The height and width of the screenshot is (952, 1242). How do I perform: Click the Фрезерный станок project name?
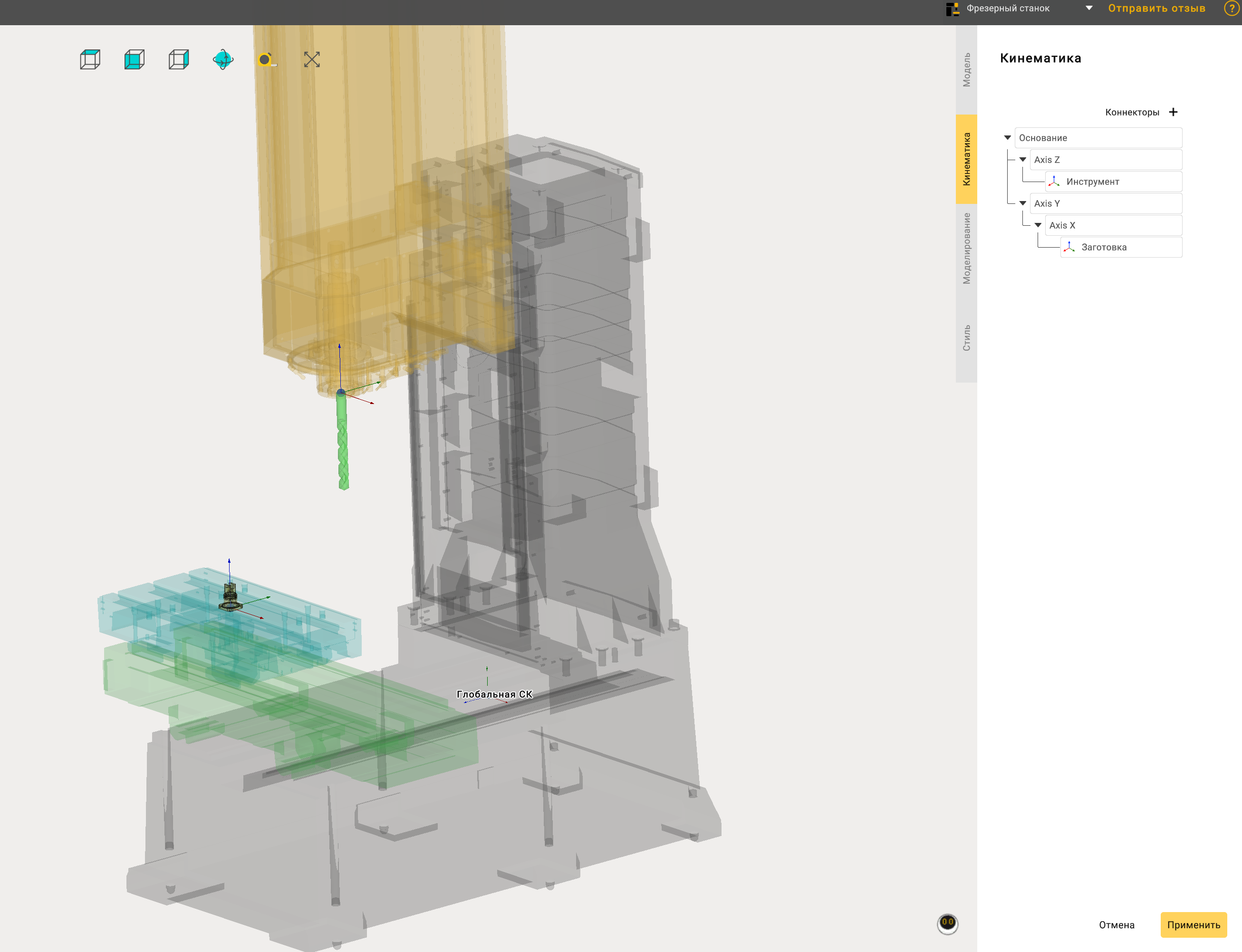pos(1008,9)
